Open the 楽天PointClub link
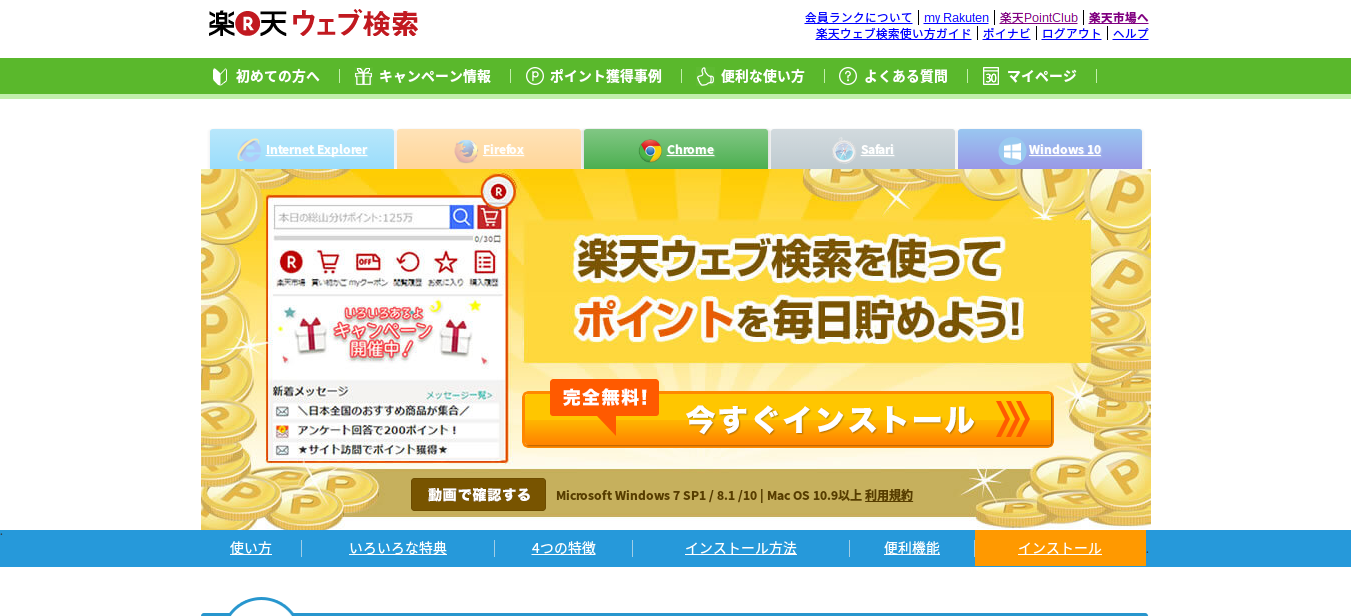The image size is (1351, 616). tap(1039, 17)
